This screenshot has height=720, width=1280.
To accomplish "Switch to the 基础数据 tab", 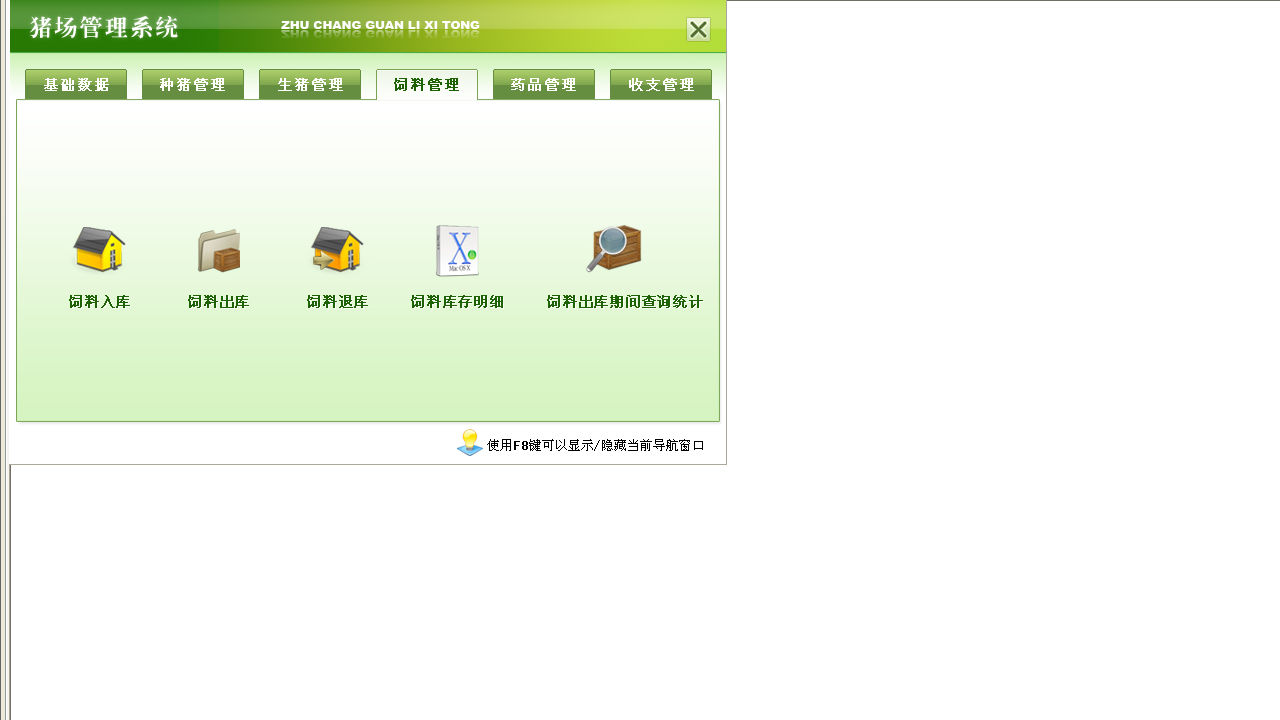I will 75,84.
